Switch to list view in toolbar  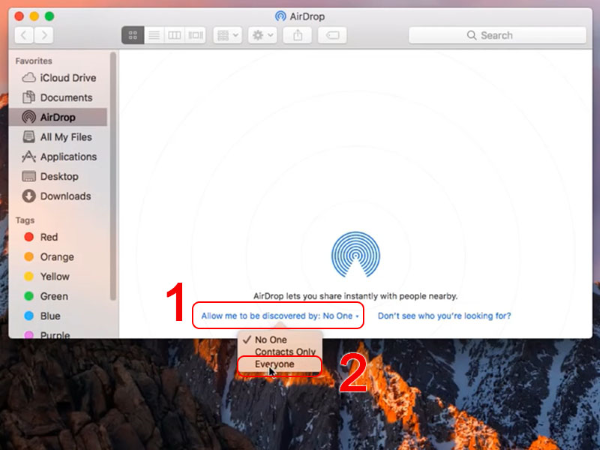(x=153, y=35)
